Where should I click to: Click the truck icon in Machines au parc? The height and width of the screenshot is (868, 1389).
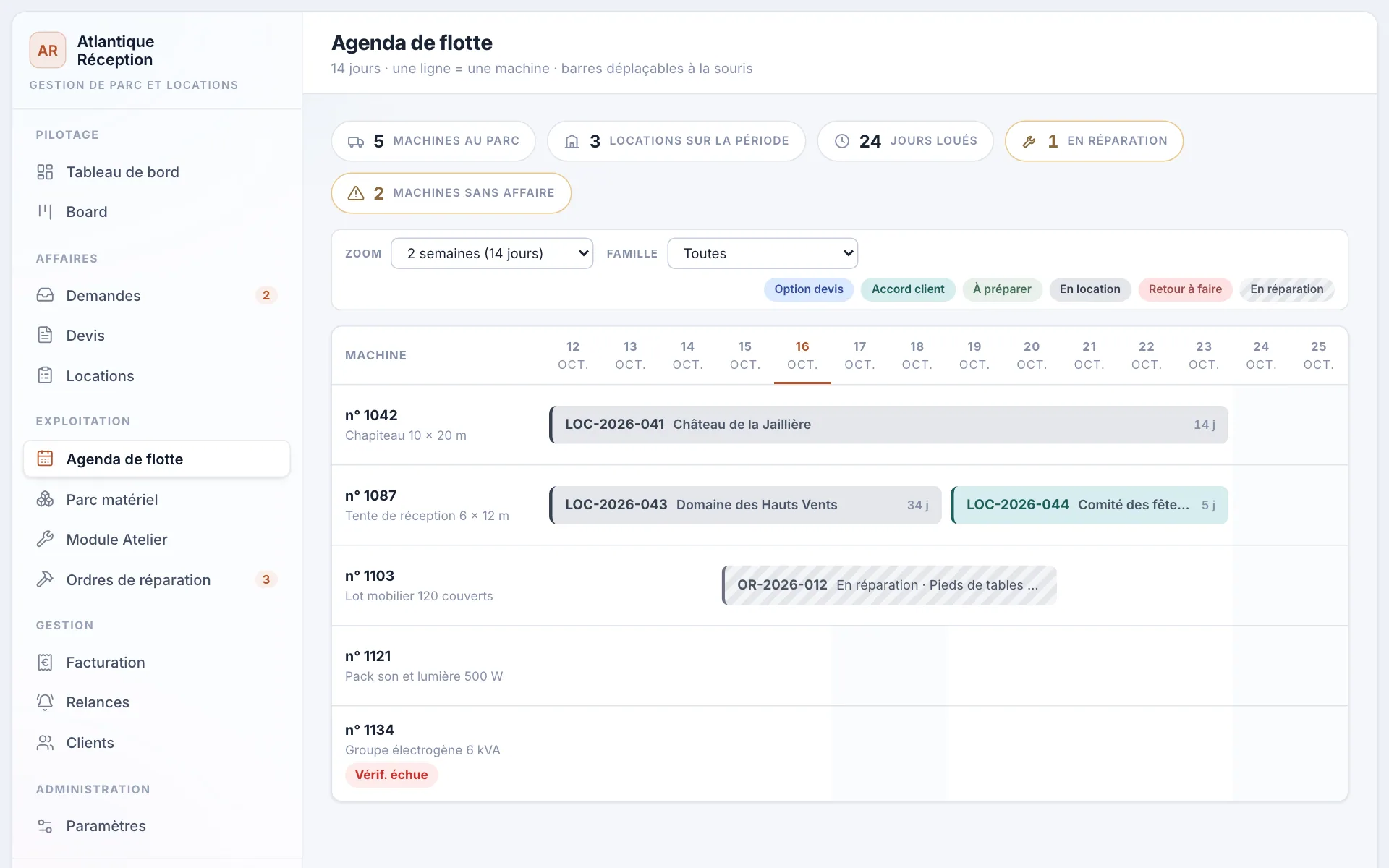[x=356, y=141]
